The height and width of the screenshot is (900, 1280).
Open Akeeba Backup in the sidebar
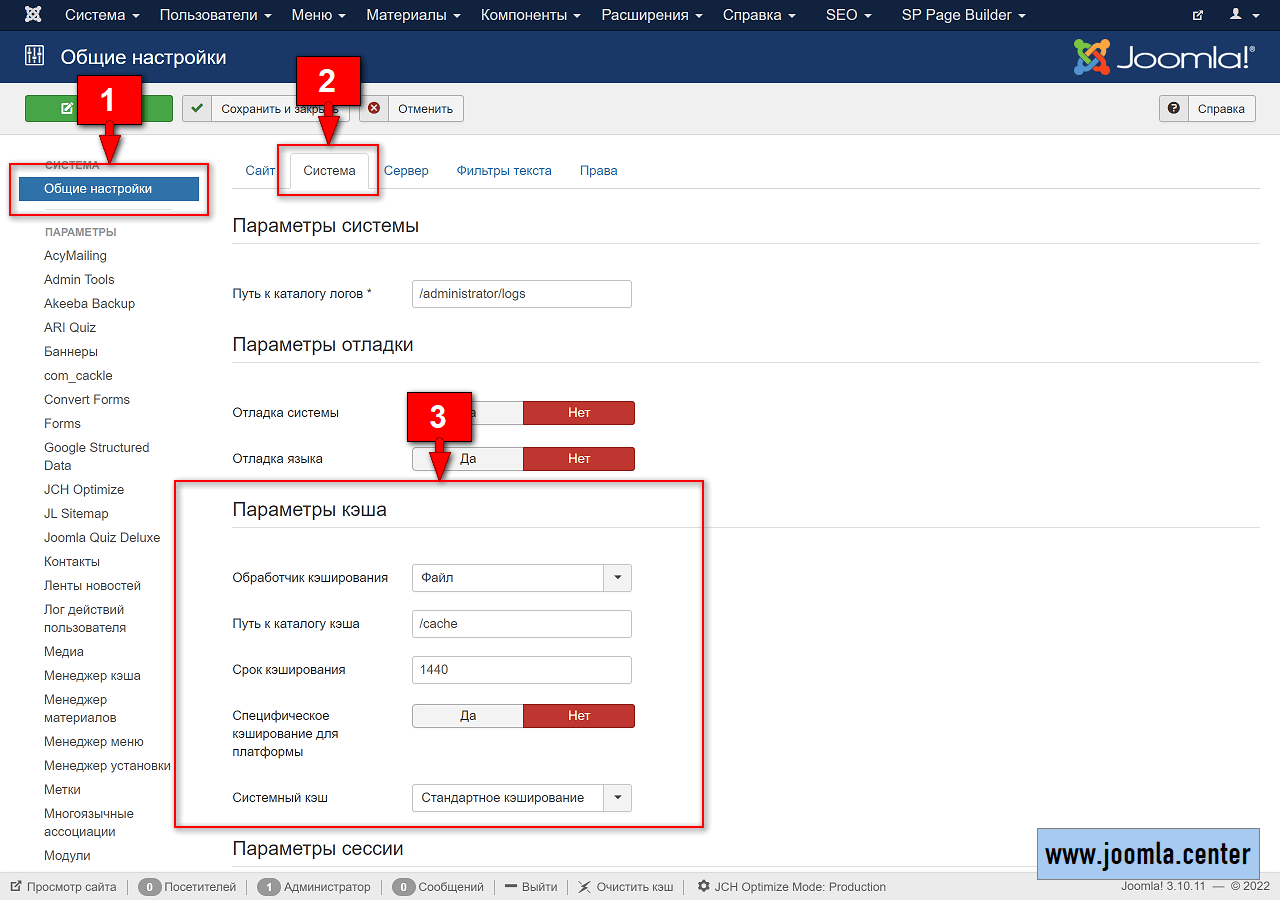[89, 304]
